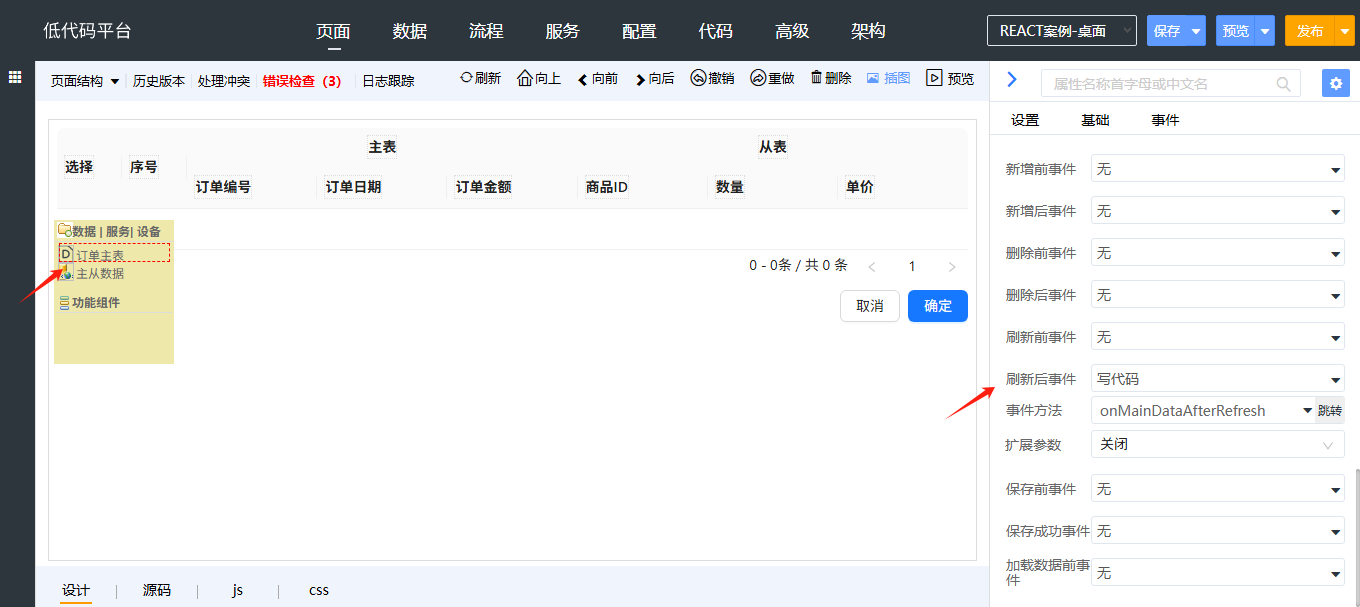Open the 加载数据前事件 dropdown
The width and height of the screenshot is (1360, 607).
coord(1217,573)
